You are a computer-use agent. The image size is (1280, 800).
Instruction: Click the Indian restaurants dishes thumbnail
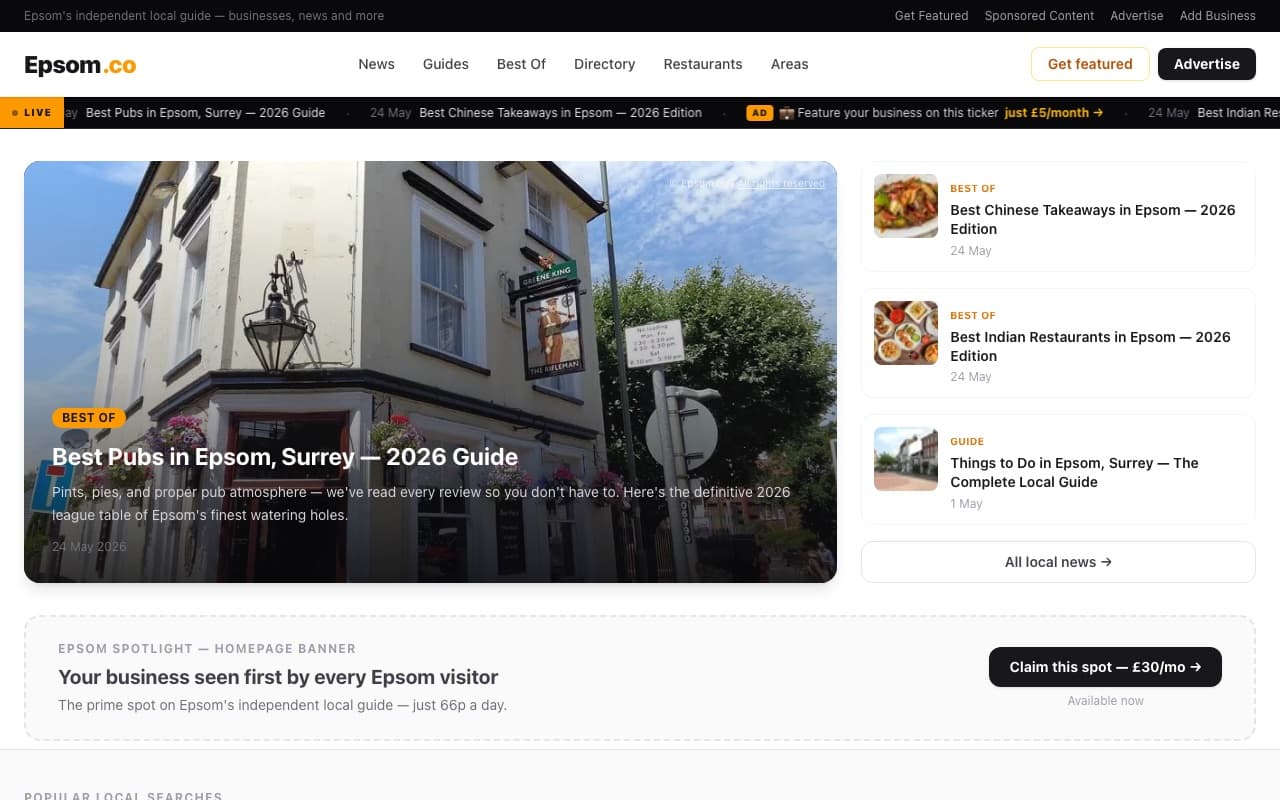[906, 333]
